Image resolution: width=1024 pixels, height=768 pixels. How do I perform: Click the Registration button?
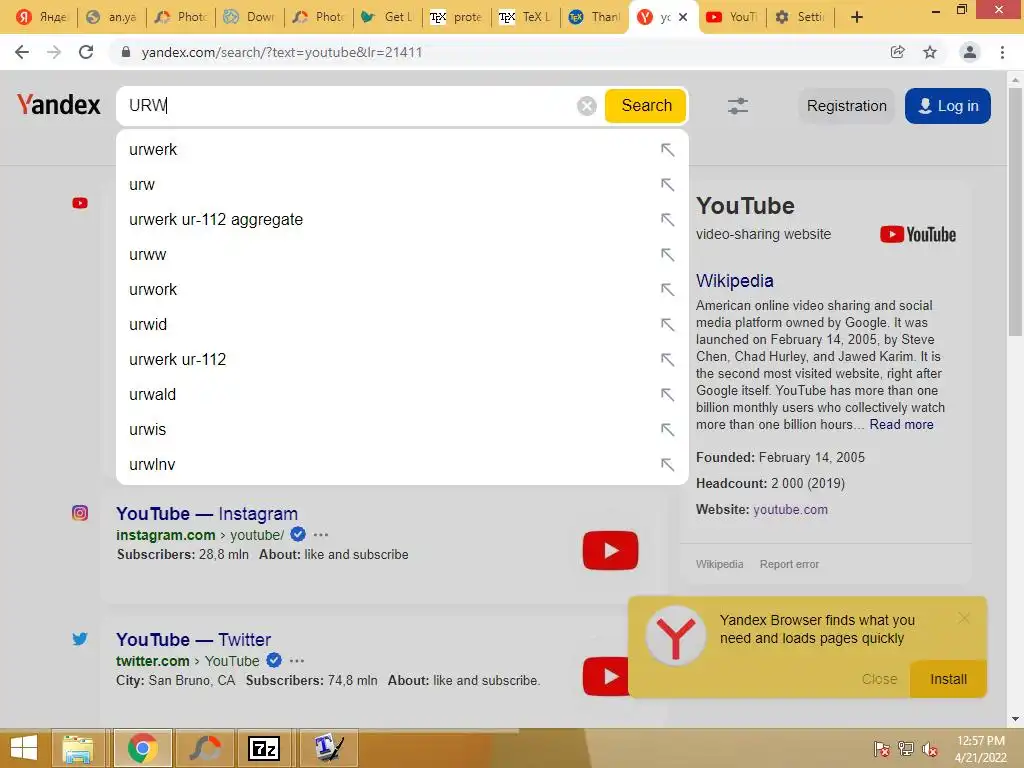point(846,106)
